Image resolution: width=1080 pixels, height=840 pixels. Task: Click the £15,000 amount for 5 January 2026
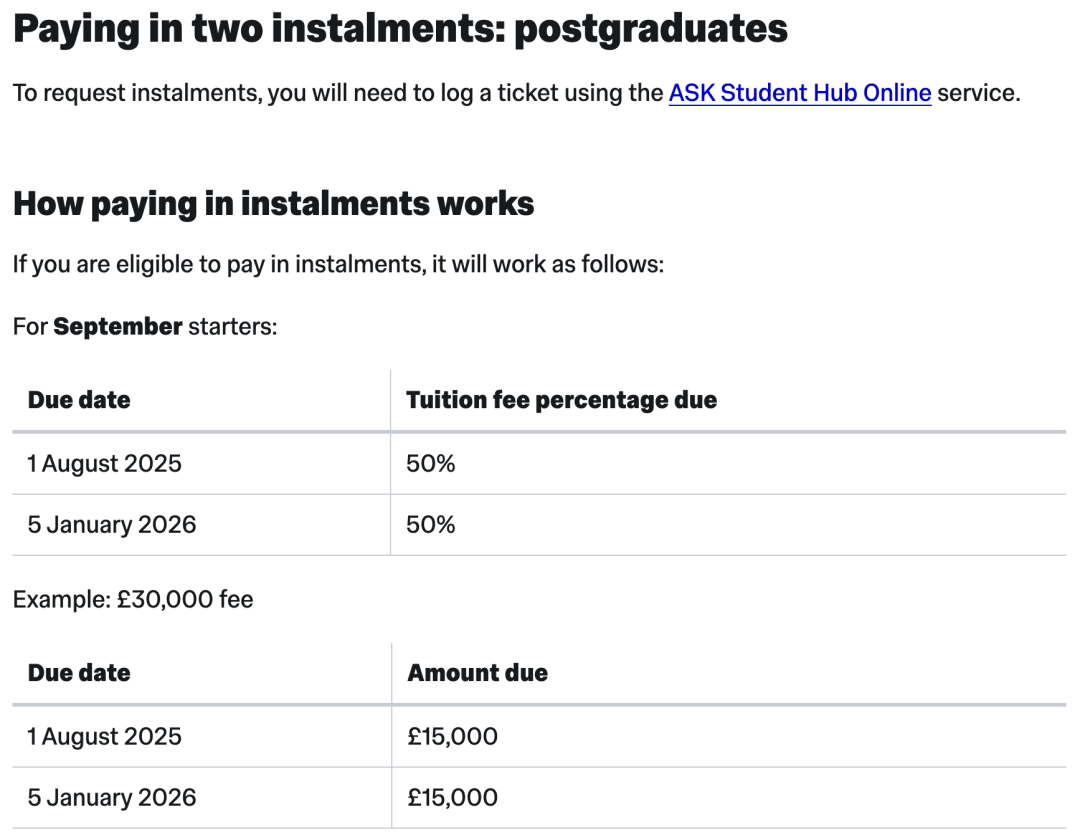coord(452,797)
